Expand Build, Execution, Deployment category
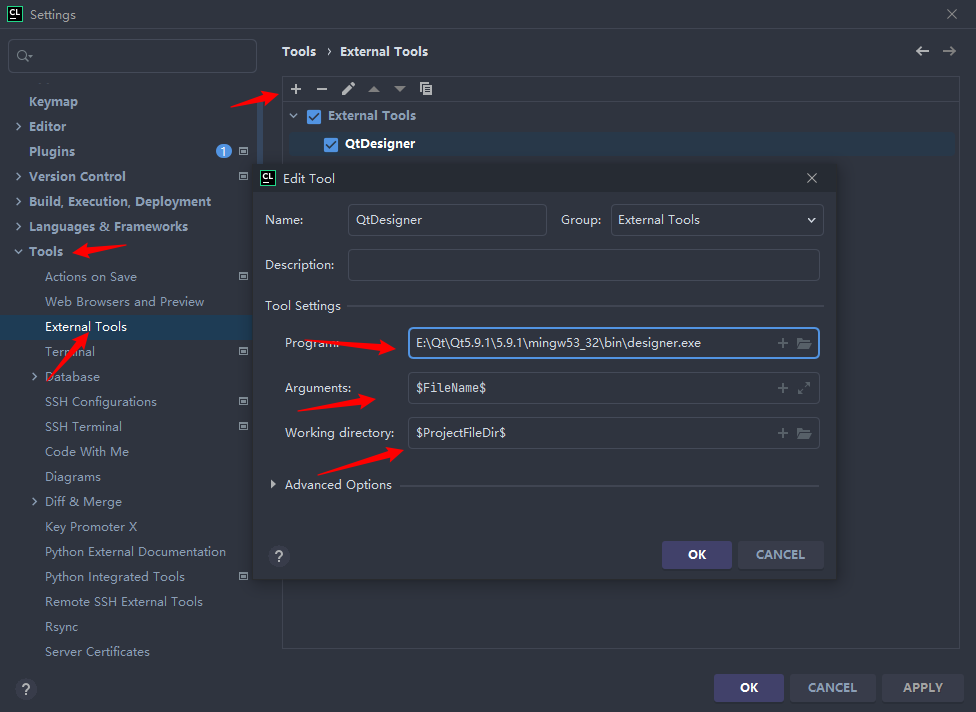976x712 pixels. pyautogui.click(x=18, y=202)
